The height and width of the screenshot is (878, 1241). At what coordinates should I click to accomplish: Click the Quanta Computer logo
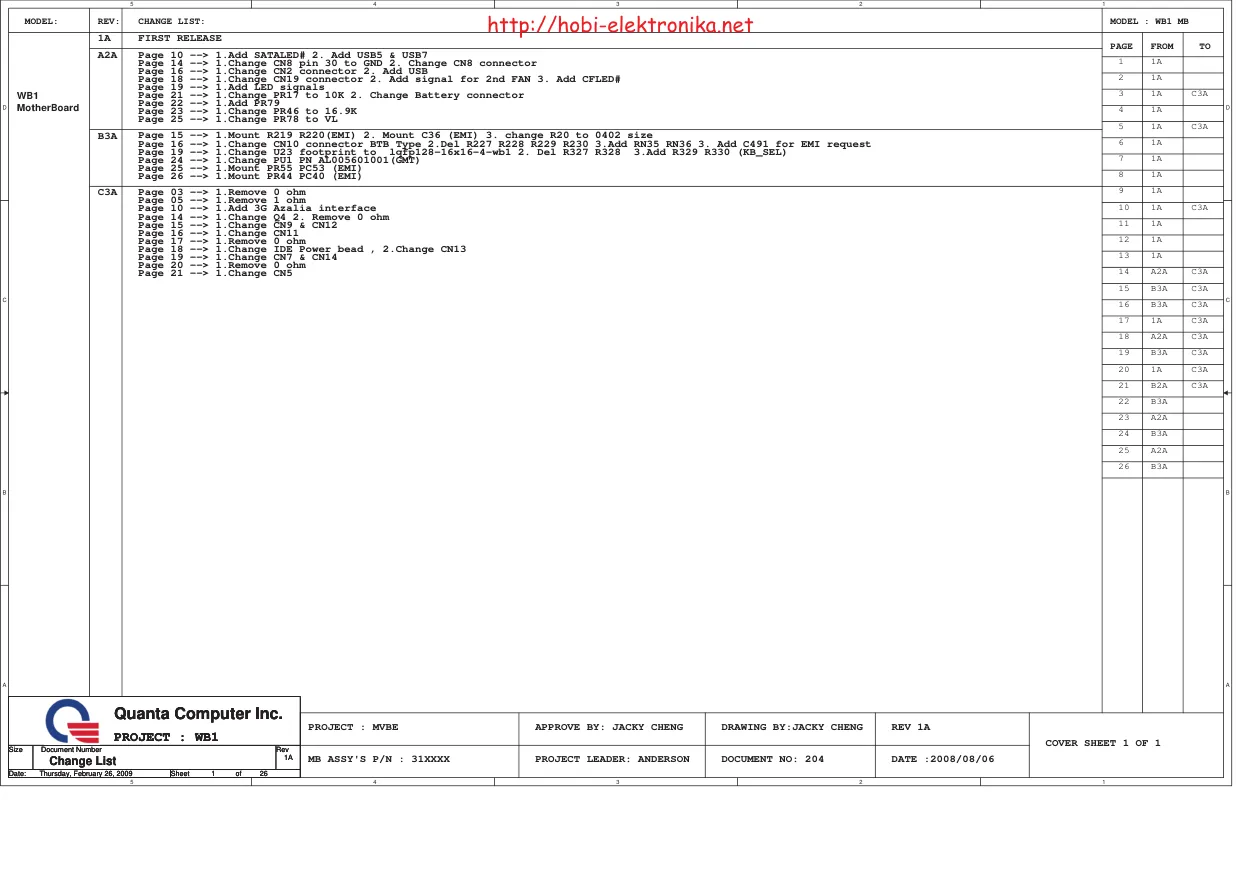[72, 720]
